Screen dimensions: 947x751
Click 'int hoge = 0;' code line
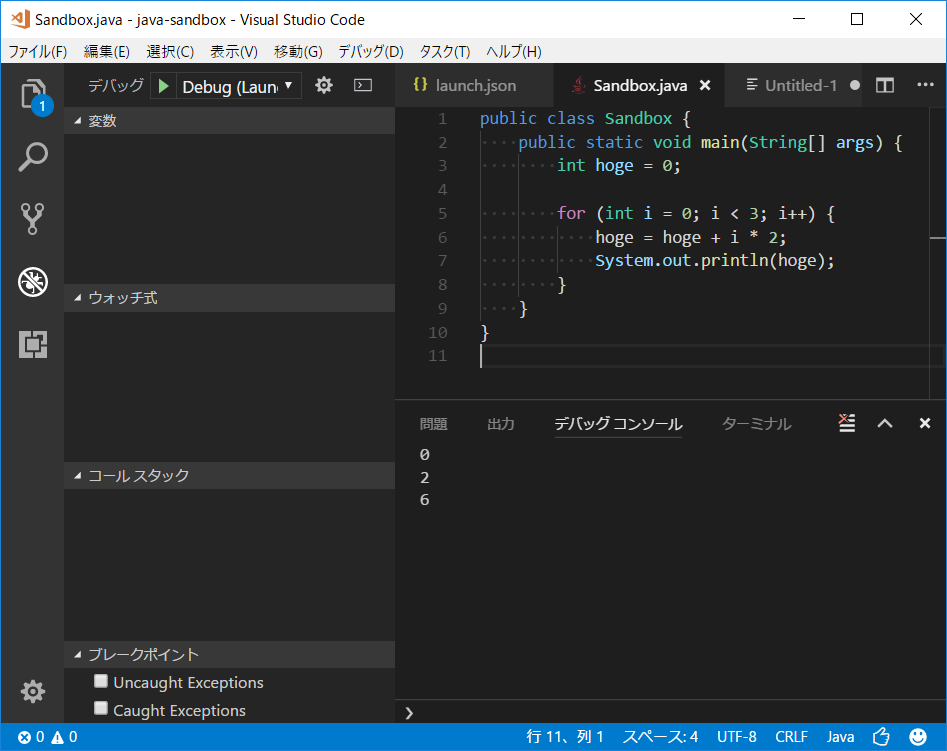(x=618, y=166)
